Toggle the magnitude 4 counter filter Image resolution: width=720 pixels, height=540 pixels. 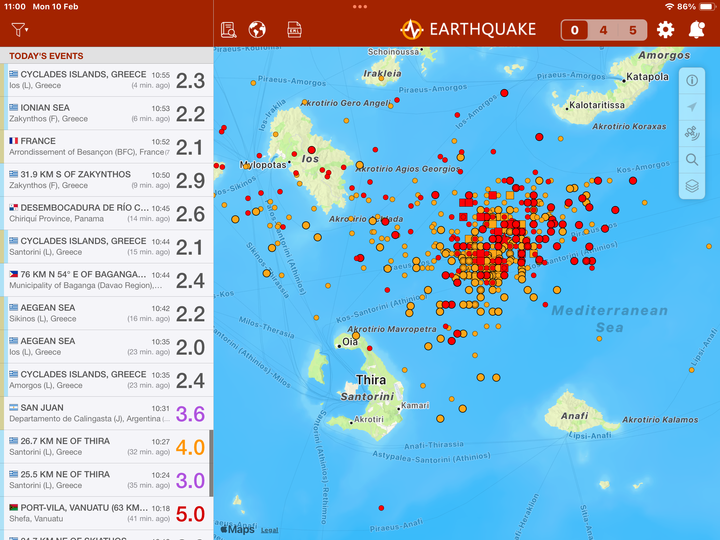click(603, 30)
